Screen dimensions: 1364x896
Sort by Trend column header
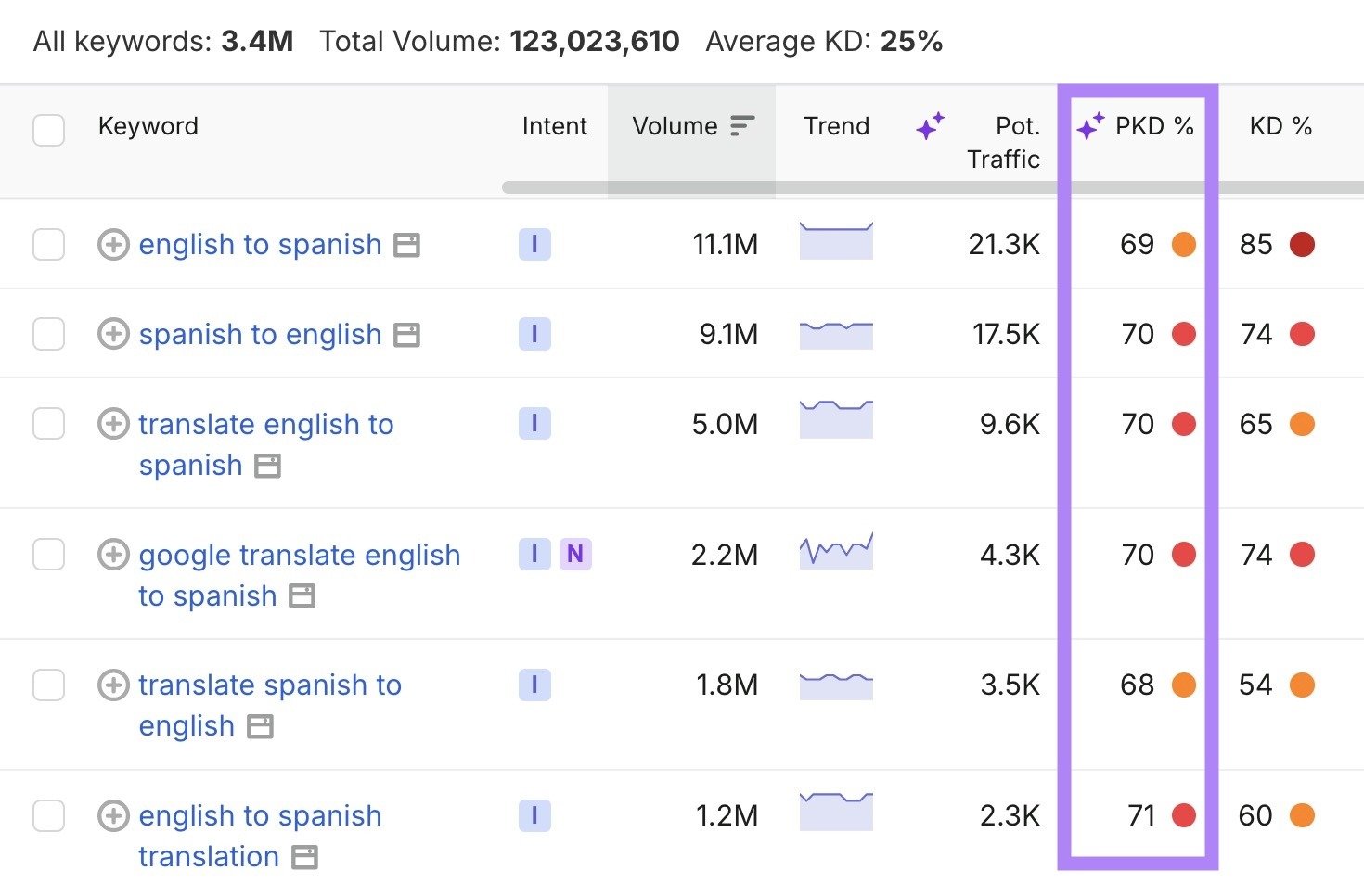pyautogui.click(x=836, y=126)
